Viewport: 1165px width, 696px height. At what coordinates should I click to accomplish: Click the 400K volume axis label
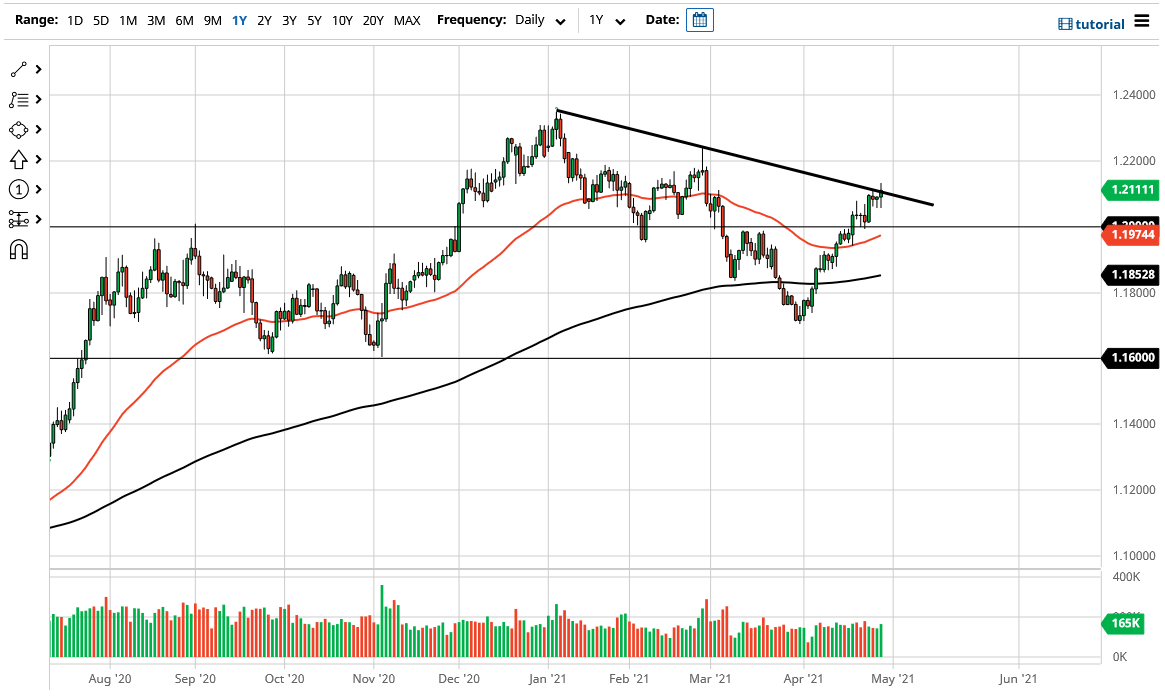(1126, 576)
